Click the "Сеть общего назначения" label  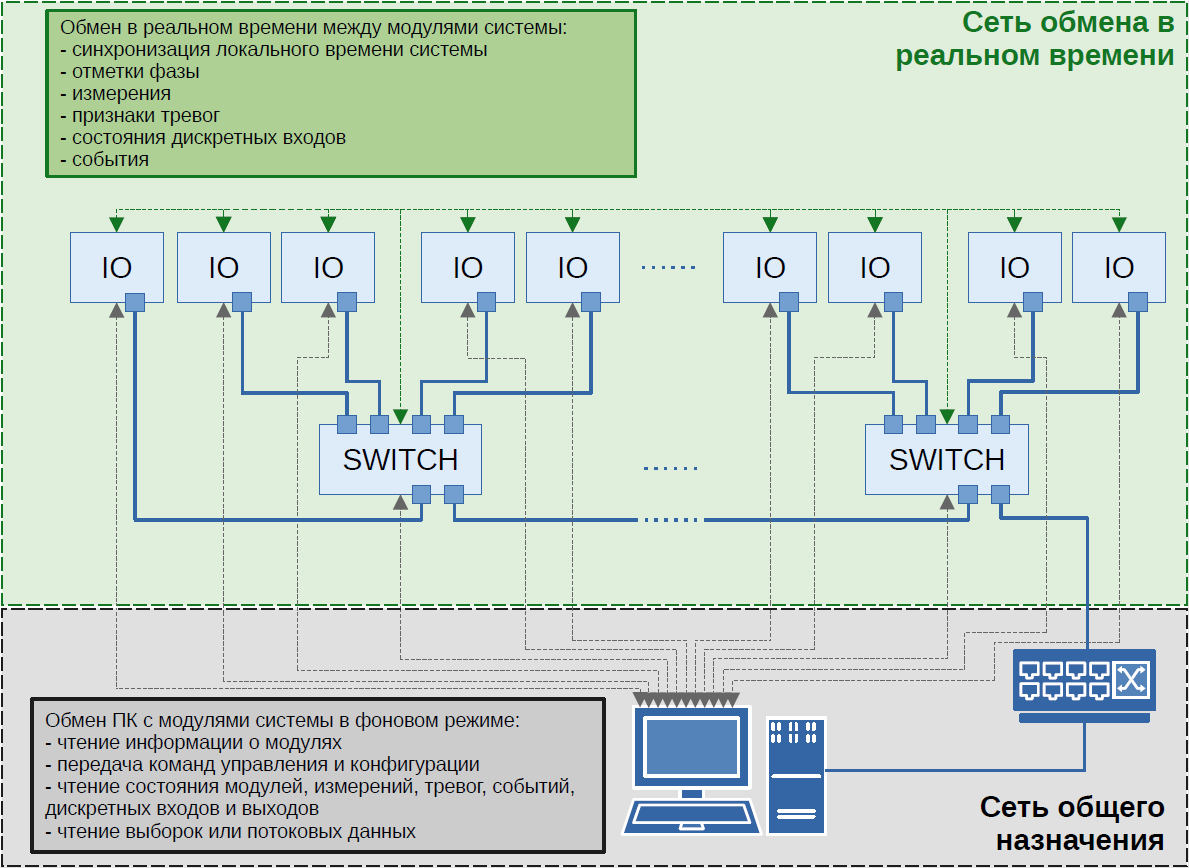click(x=1072, y=822)
